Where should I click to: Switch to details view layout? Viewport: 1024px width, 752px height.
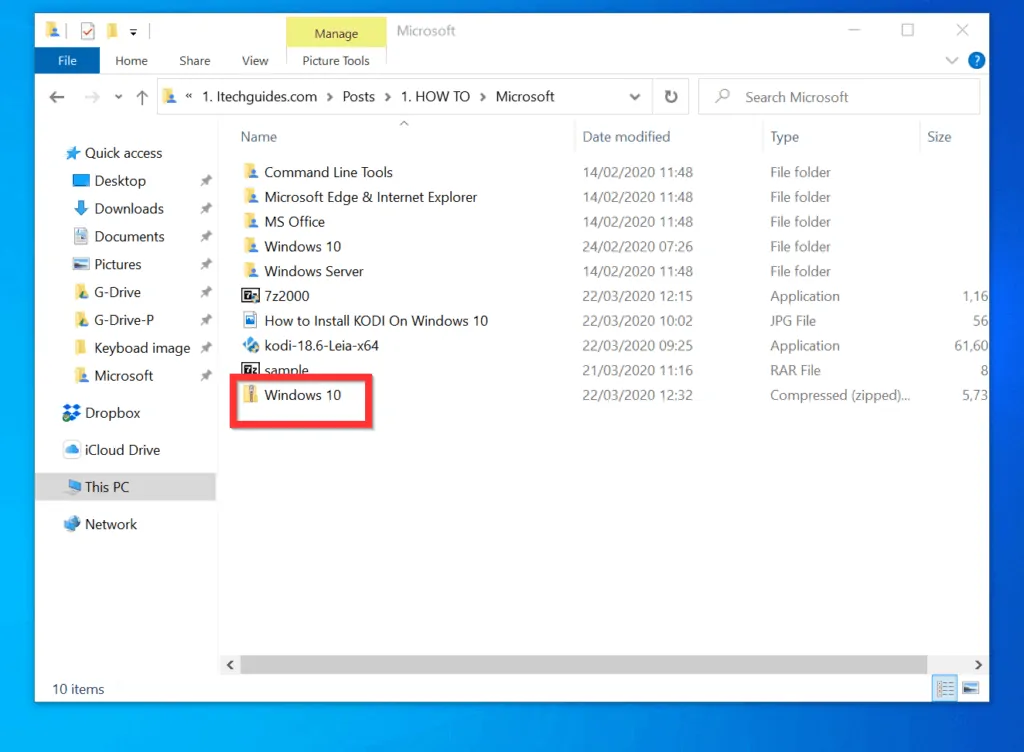[x=945, y=688]
